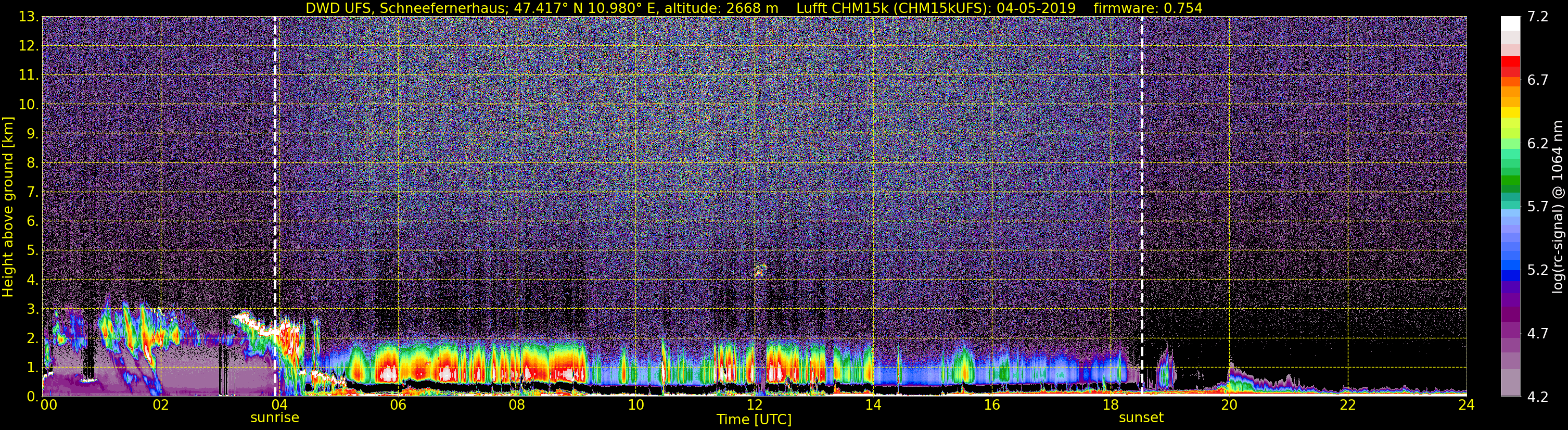Click the height axis tick '2.'
The image size is (1568, 430).
pos(32,339)
